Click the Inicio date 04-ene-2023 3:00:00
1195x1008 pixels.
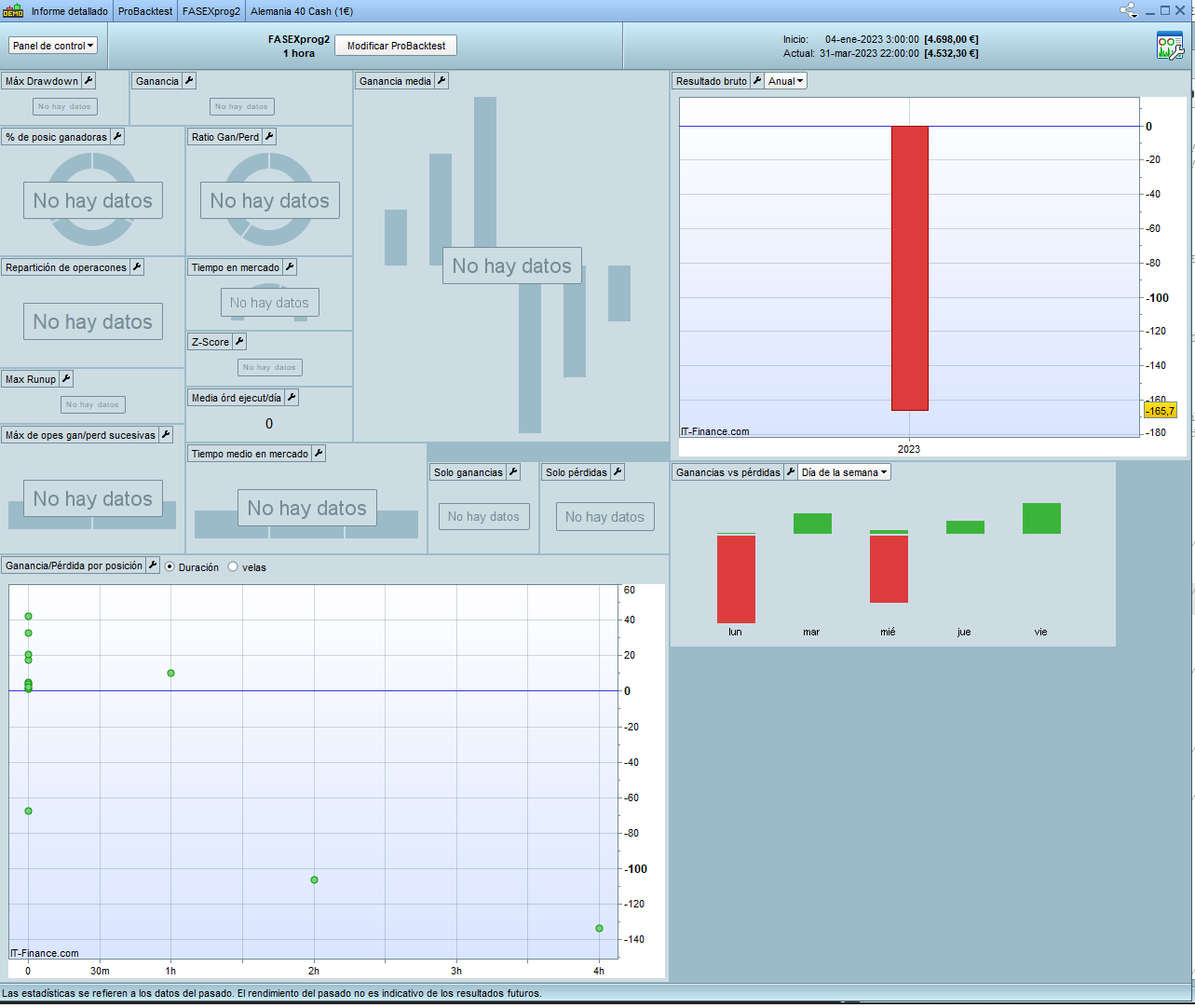tap(872, 39)
